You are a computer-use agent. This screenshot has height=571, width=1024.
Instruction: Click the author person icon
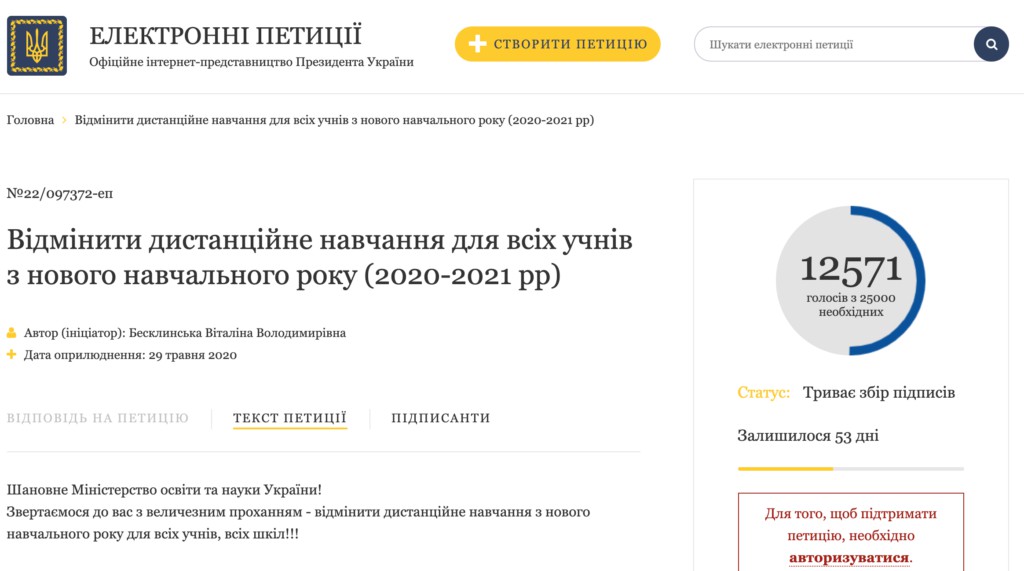(x=12, y=333)
